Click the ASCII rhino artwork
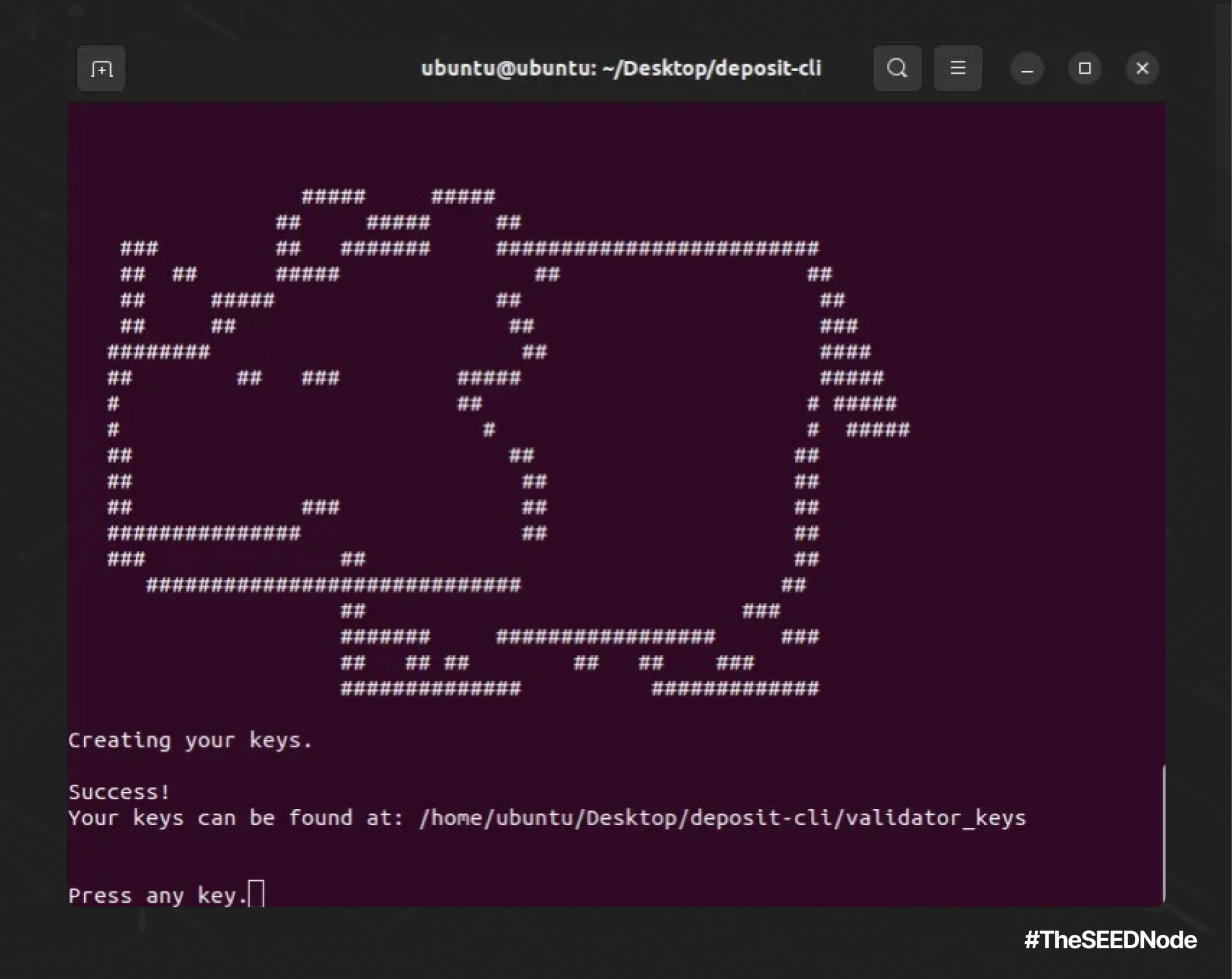This screenshot has width=1232, height=979. pyautogui.click(x=508, y=442)
